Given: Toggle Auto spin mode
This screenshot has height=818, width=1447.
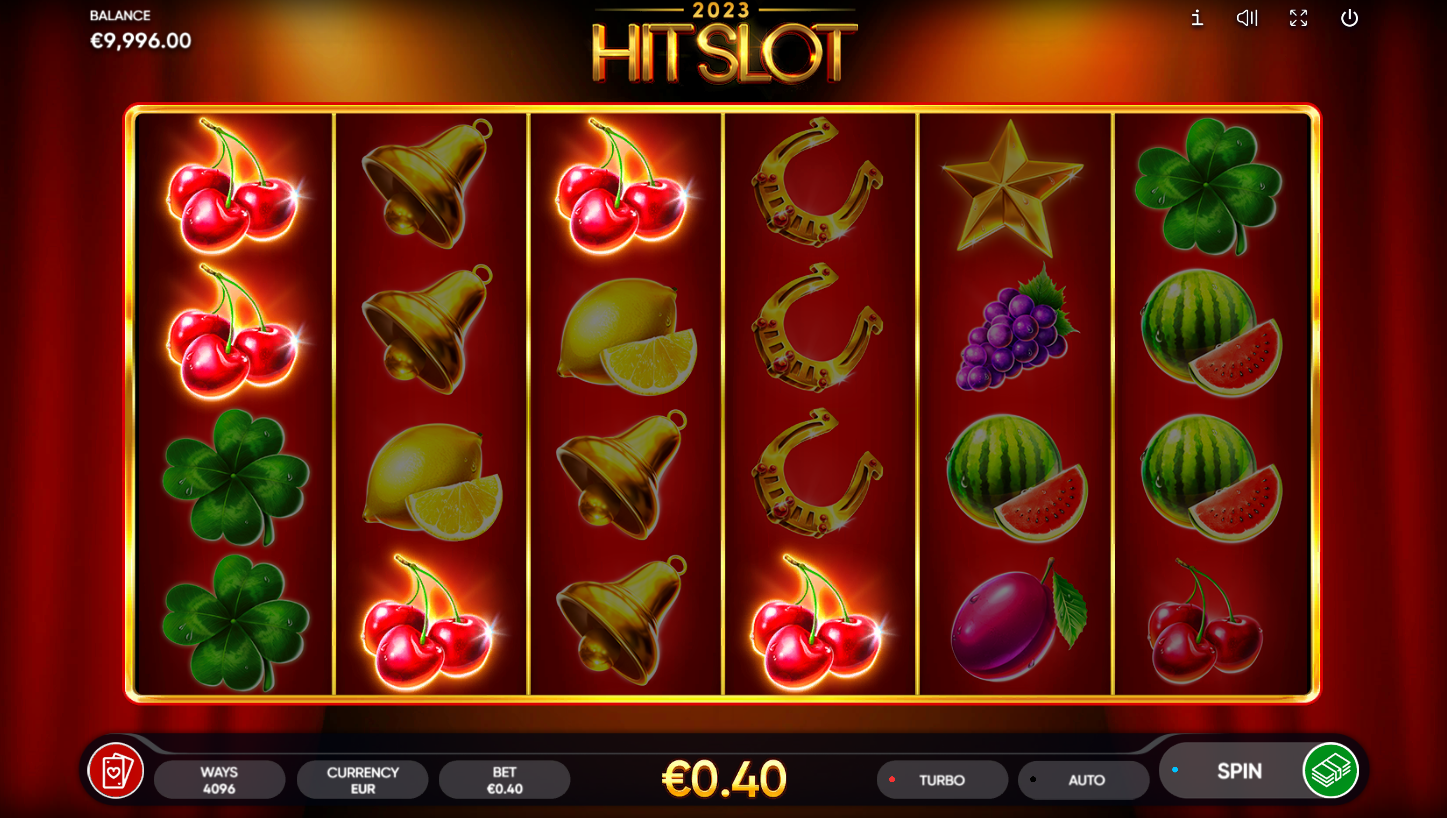Looking at the screenshot, I should tap(1084, 780).
